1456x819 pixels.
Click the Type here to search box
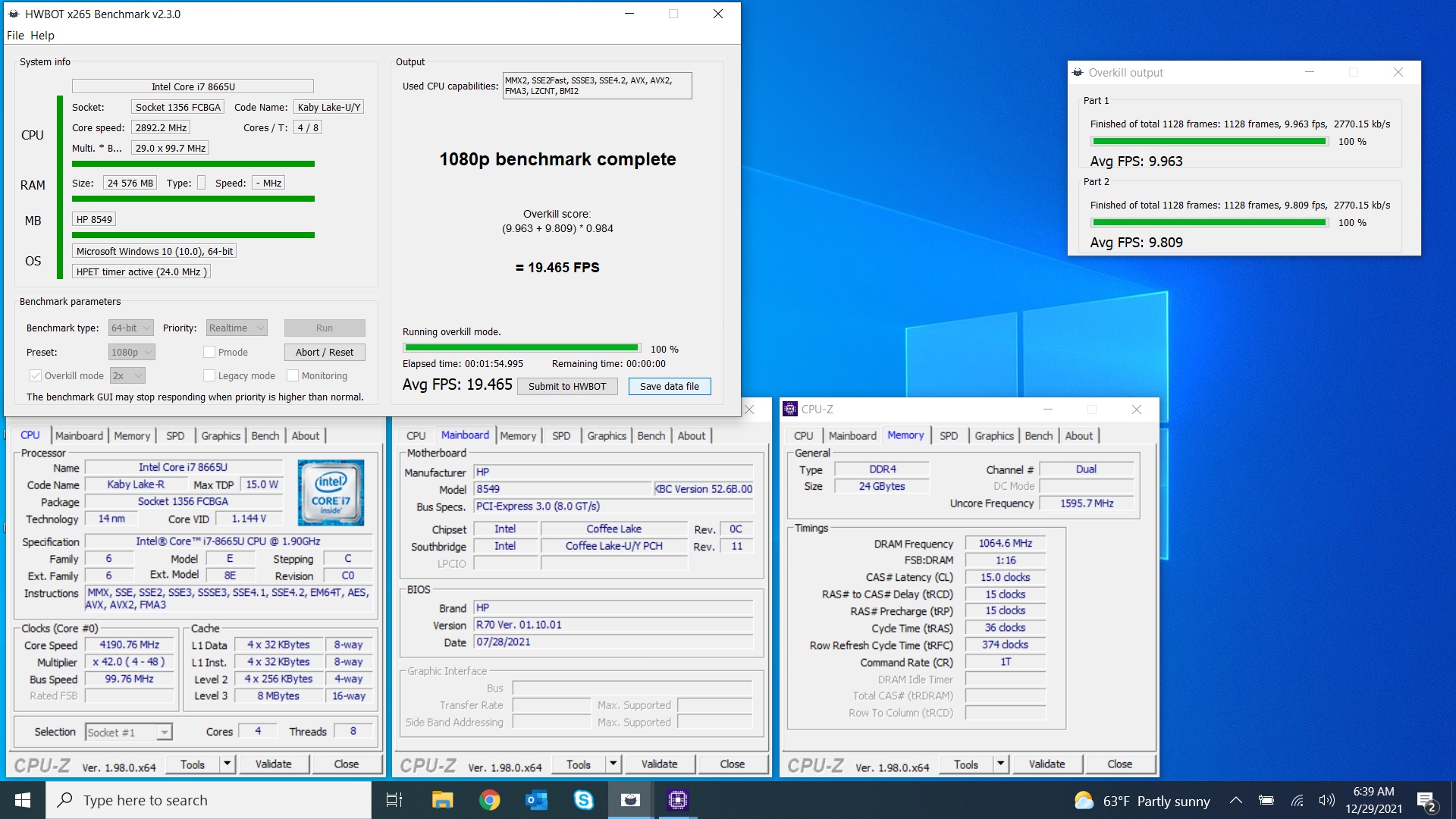coord(209,800)
